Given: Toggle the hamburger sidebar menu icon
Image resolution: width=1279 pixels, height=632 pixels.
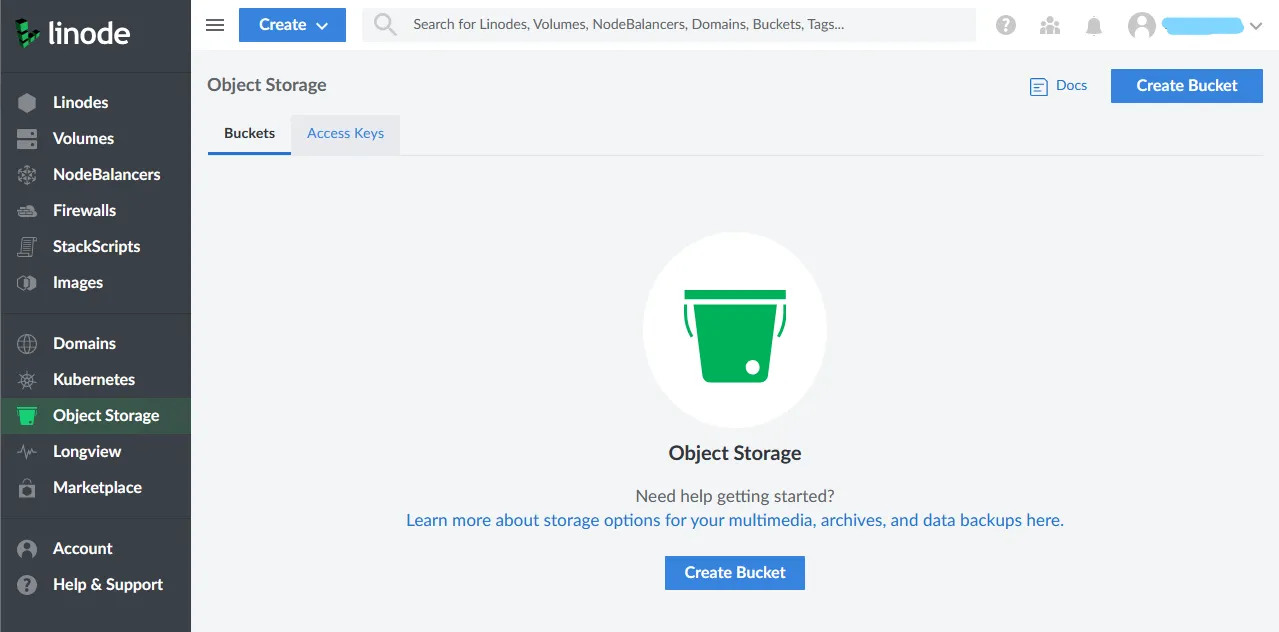Looking at the screenshot, I should (x=215, y=25).
